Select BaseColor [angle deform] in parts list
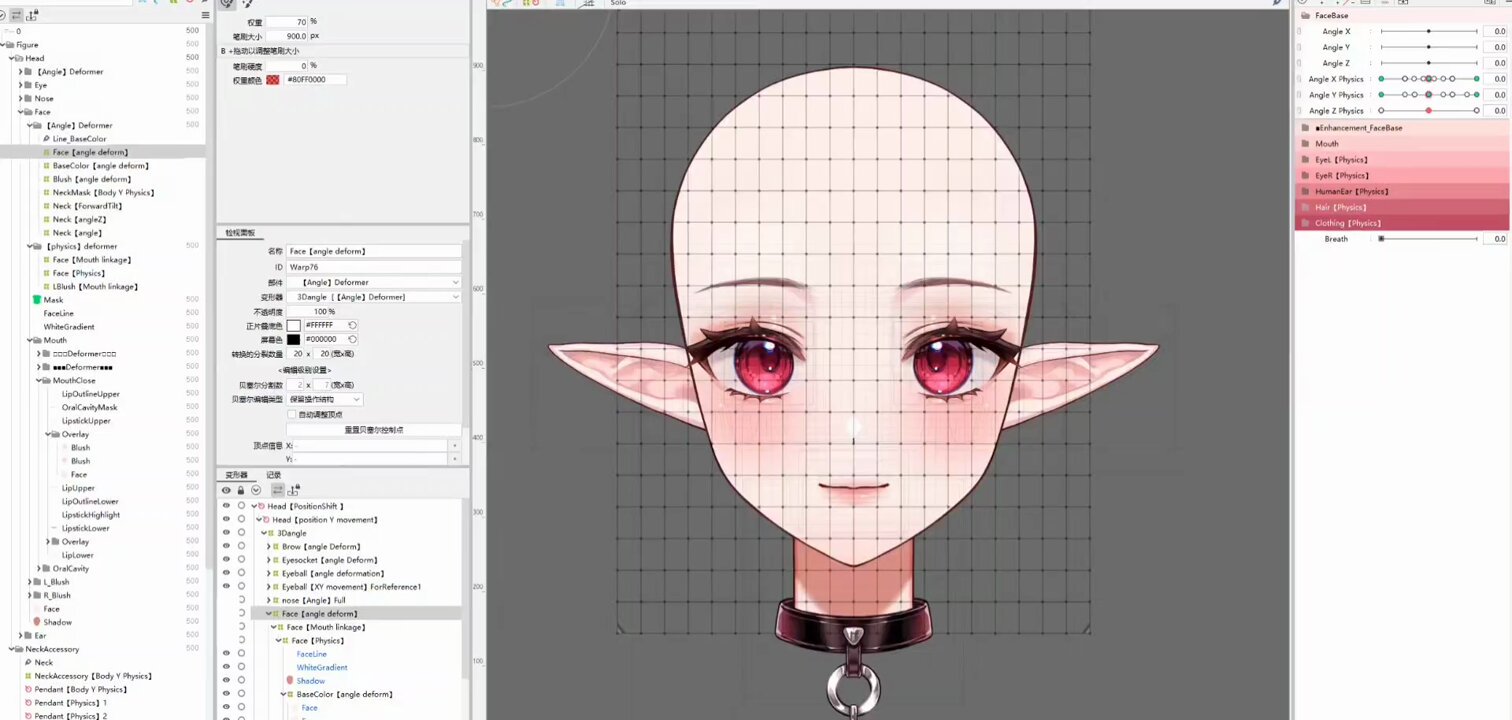Screen dimensions: 1512x720 [x=100, y=166]
